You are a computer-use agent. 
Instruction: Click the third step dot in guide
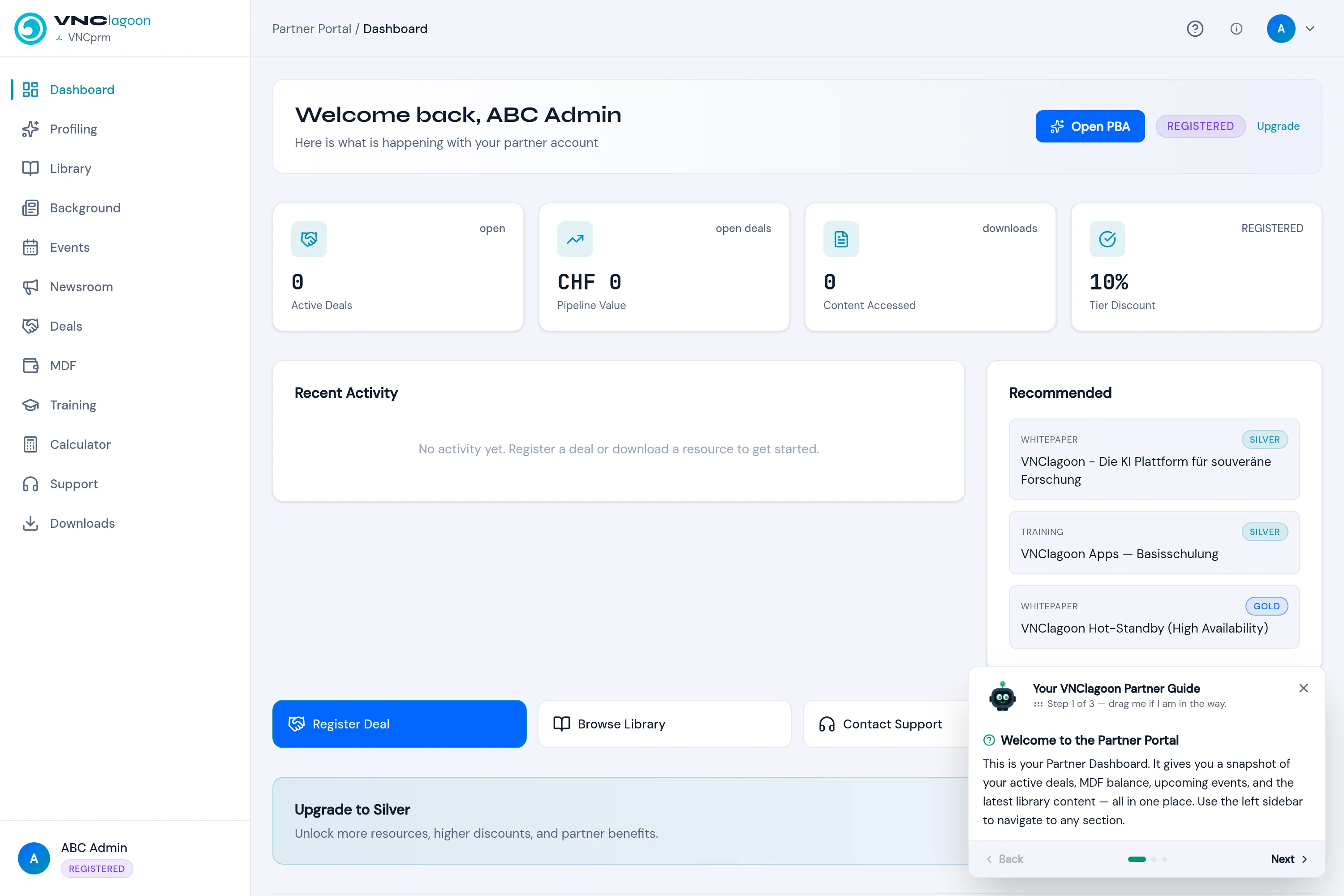click(1164, 859)
